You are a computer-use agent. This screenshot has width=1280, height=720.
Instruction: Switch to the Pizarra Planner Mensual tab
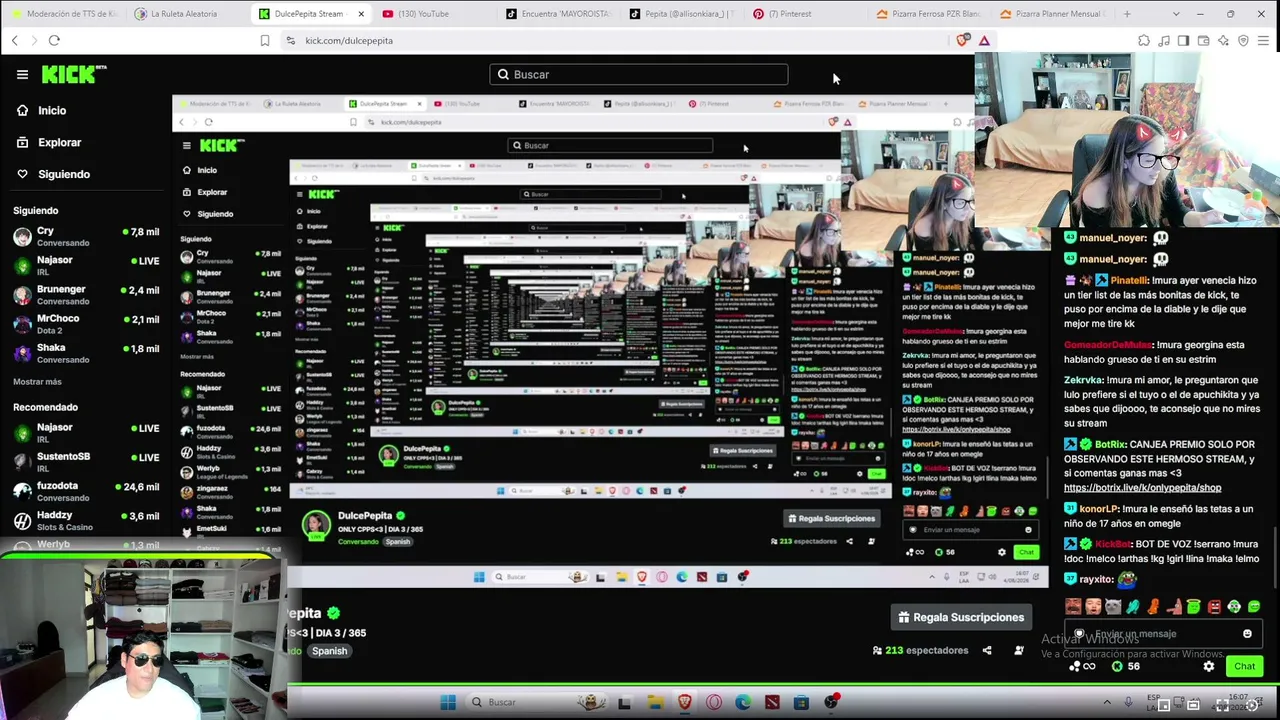(x=1055, y=14)
